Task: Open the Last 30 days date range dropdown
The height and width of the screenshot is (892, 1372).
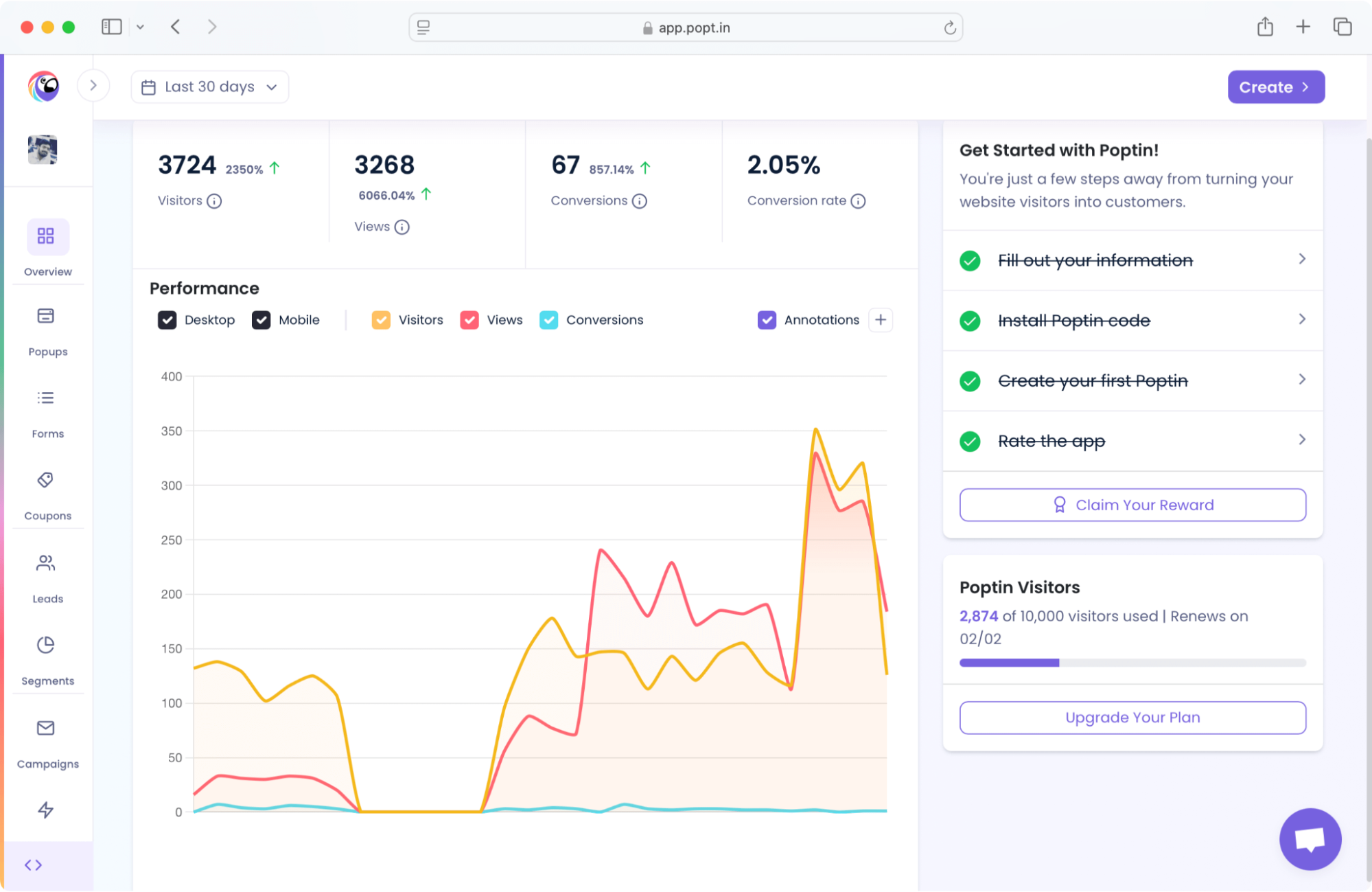Action: pyautogui.click(x=209, y=87)
